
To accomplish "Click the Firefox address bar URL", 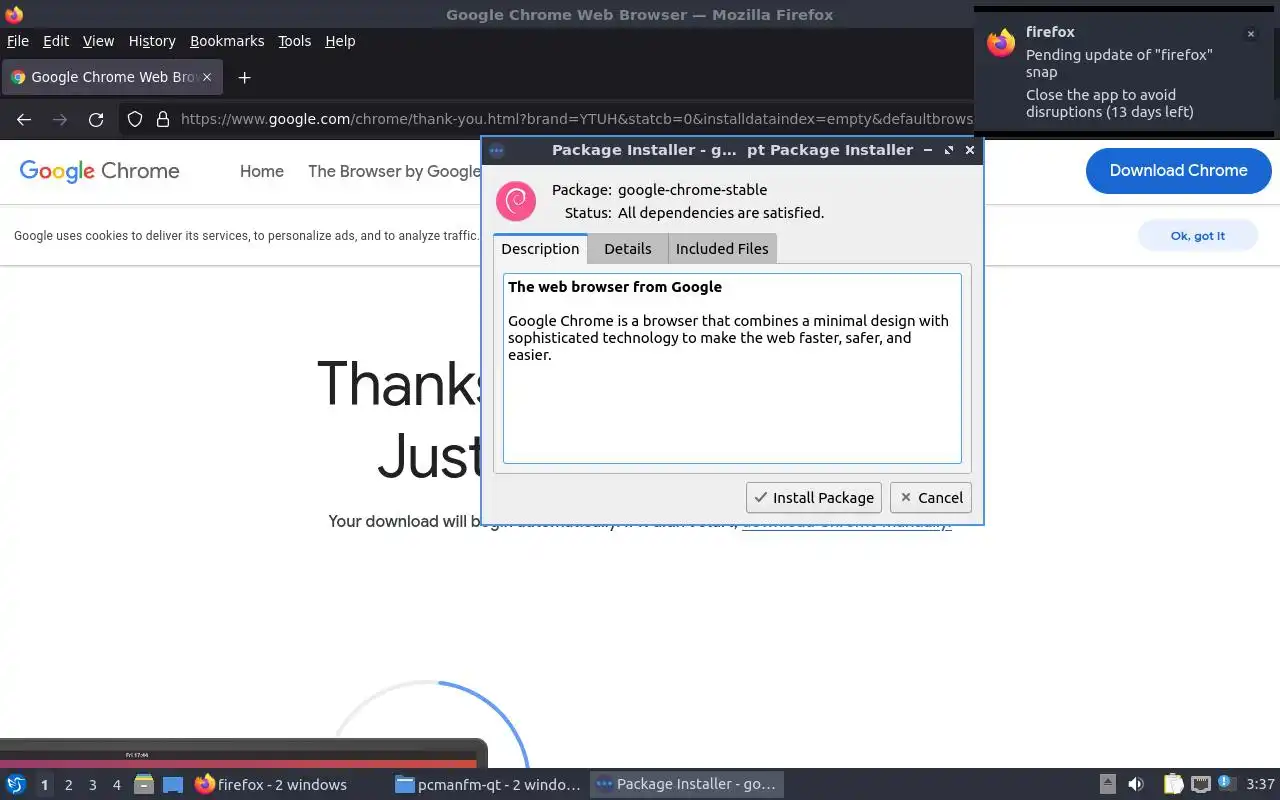I will [576, 119].
